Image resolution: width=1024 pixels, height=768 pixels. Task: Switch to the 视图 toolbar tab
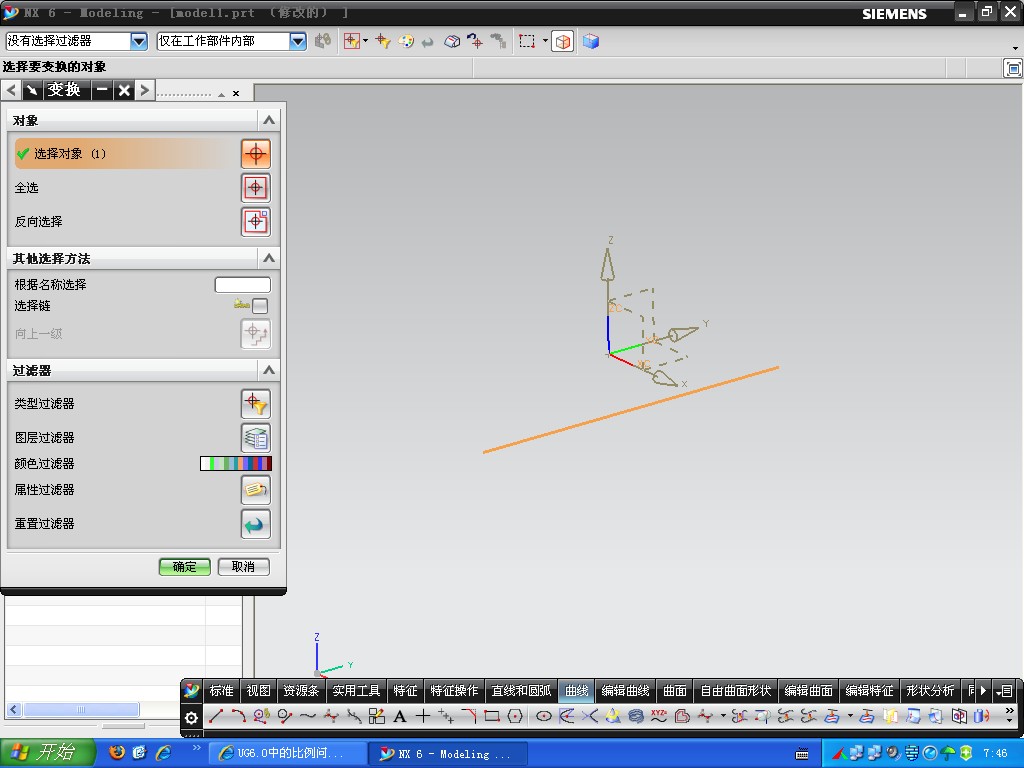259,690
